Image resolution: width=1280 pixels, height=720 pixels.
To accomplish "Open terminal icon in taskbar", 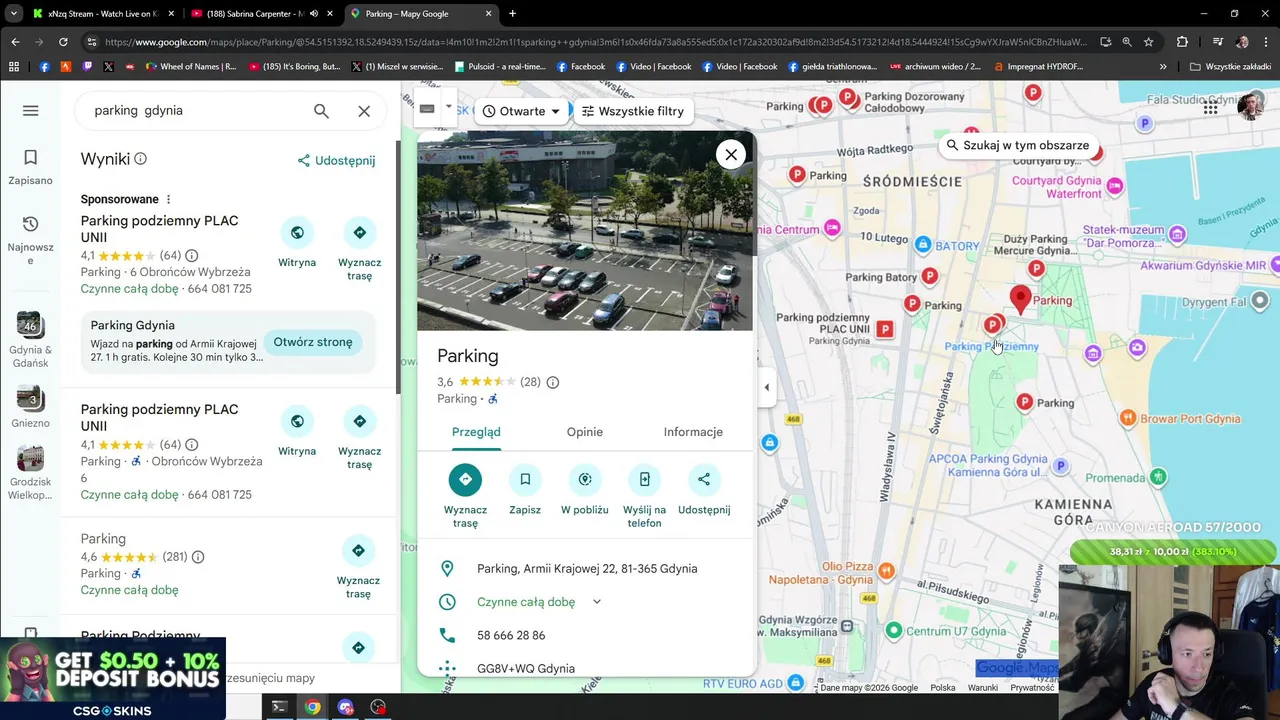I will click(279, 707).
